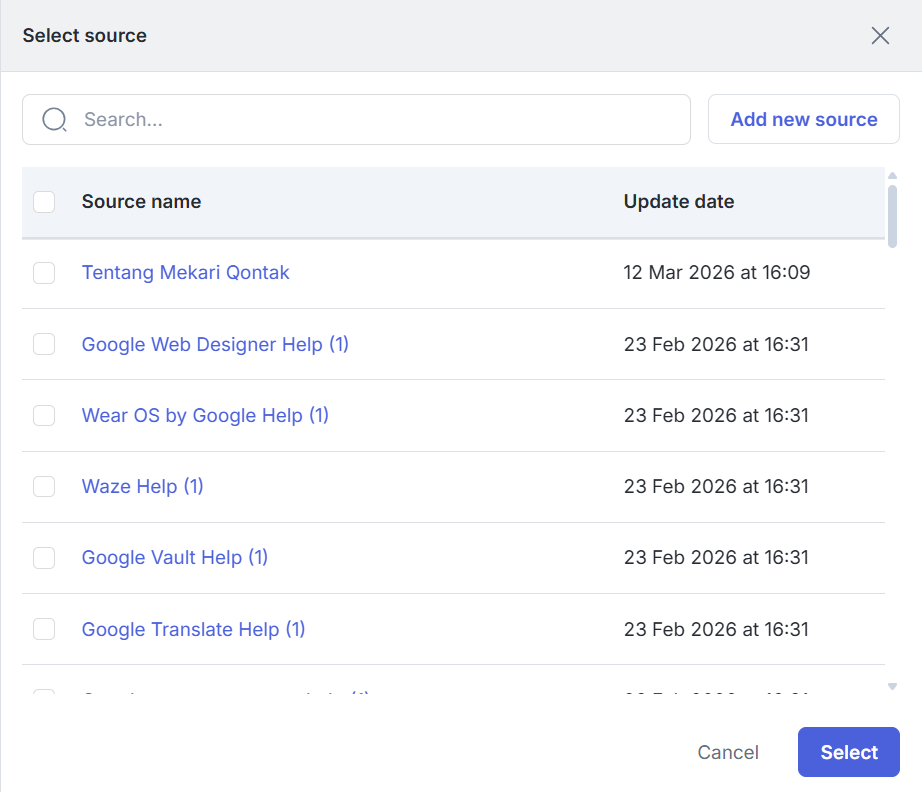Viewport: 922px width, 792px height.
Task: Click the scrollbar up arrow
Action: click(x=892, y=176)
